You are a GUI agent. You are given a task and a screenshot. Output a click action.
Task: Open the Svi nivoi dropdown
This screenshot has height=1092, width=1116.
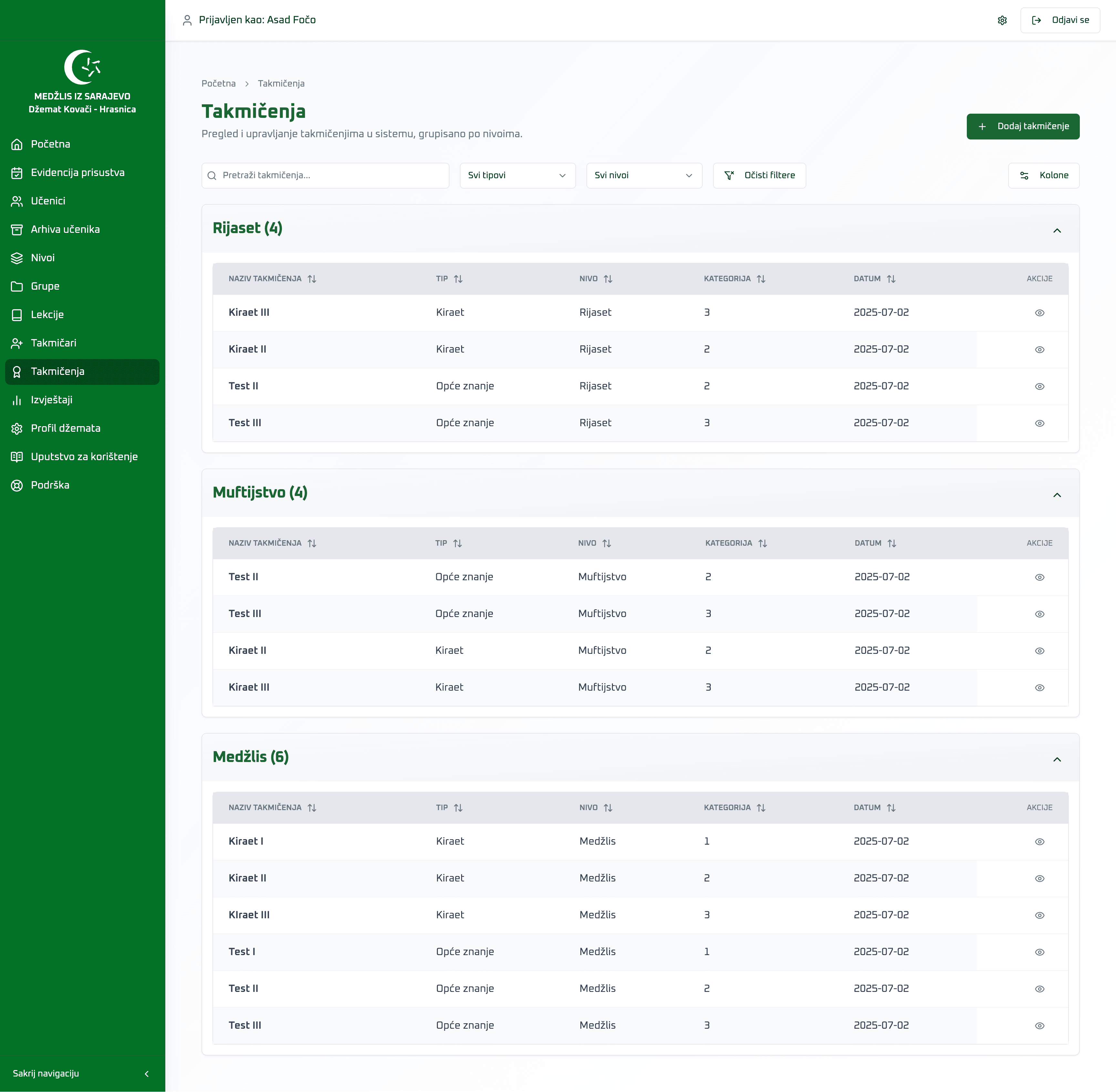click(x=644, y=176)
